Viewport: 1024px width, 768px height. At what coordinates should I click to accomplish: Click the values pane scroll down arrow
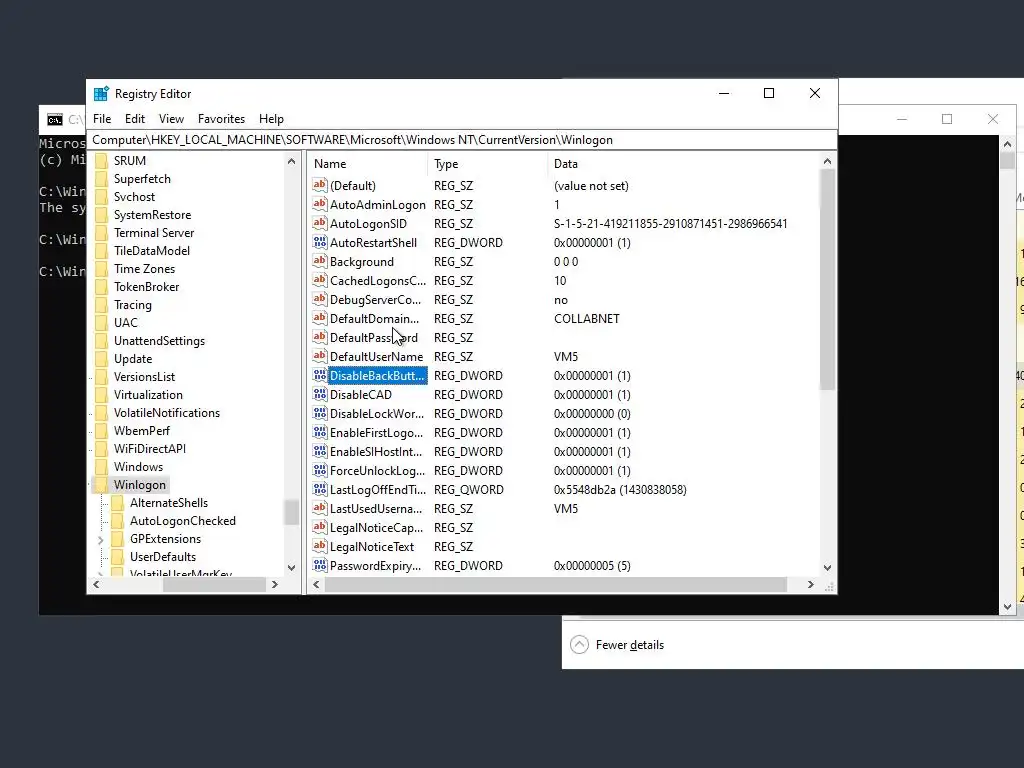pyautogui.click(x=827, y=568)
